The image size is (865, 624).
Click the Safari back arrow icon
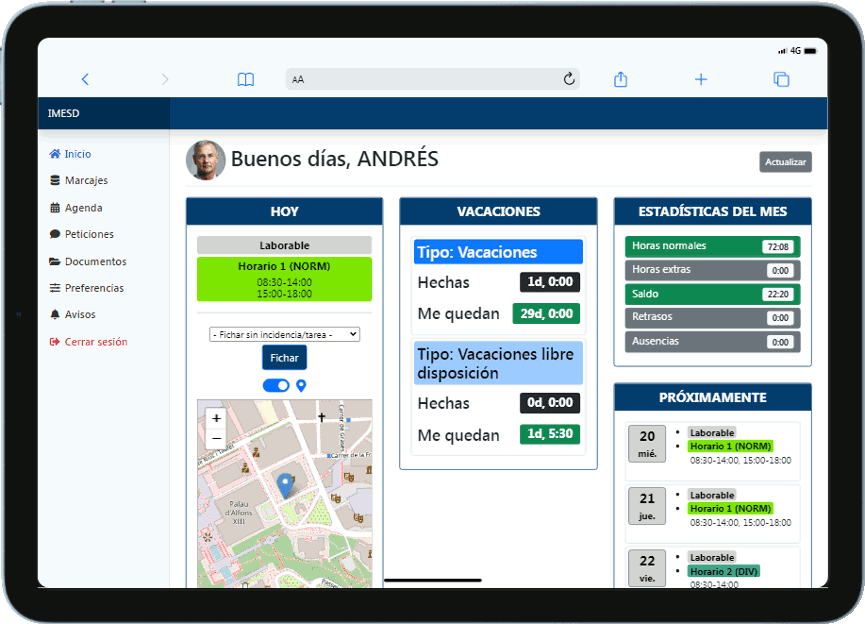tap(85, 80)
